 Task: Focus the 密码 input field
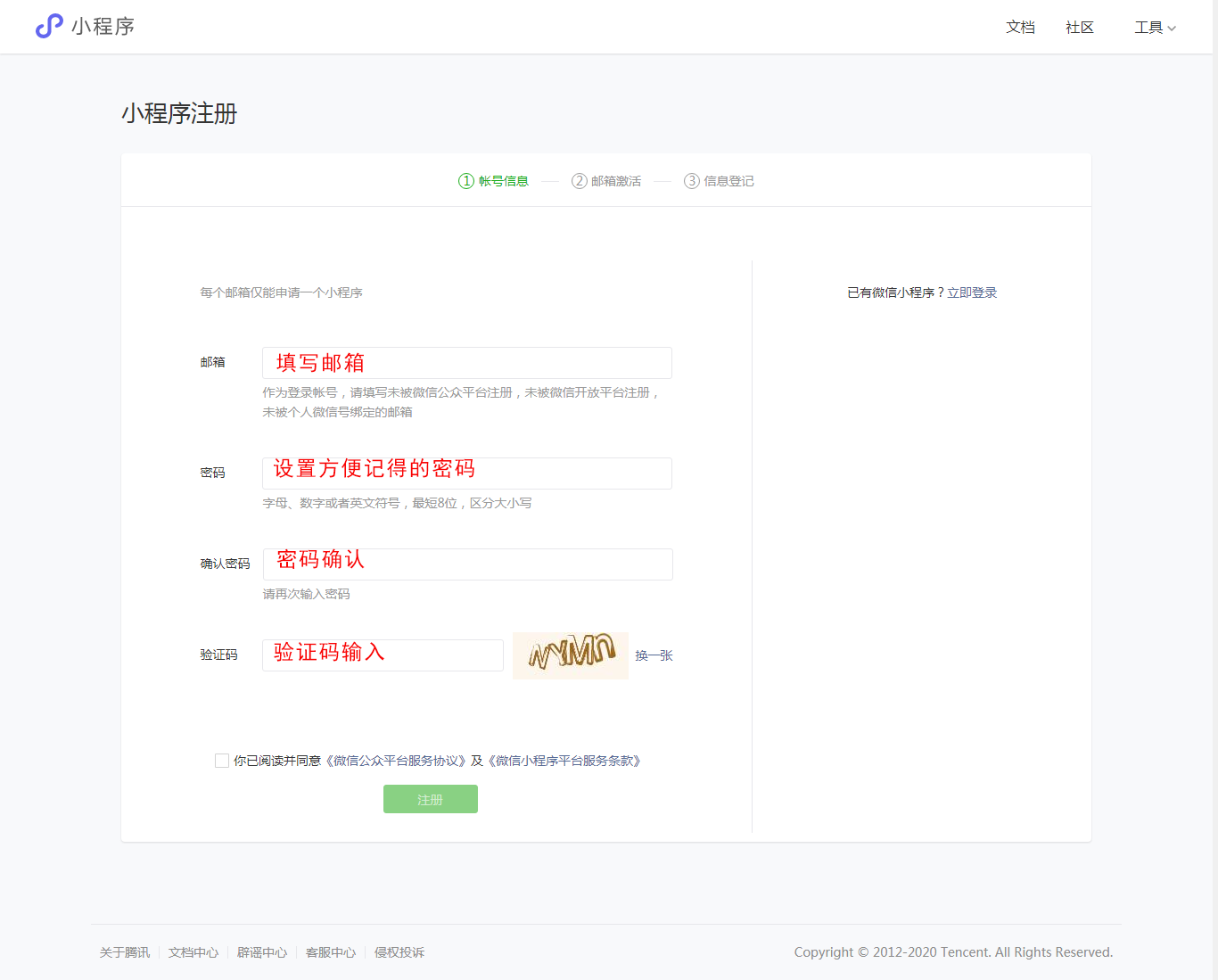pyautogui.click(x=466, y=474)
